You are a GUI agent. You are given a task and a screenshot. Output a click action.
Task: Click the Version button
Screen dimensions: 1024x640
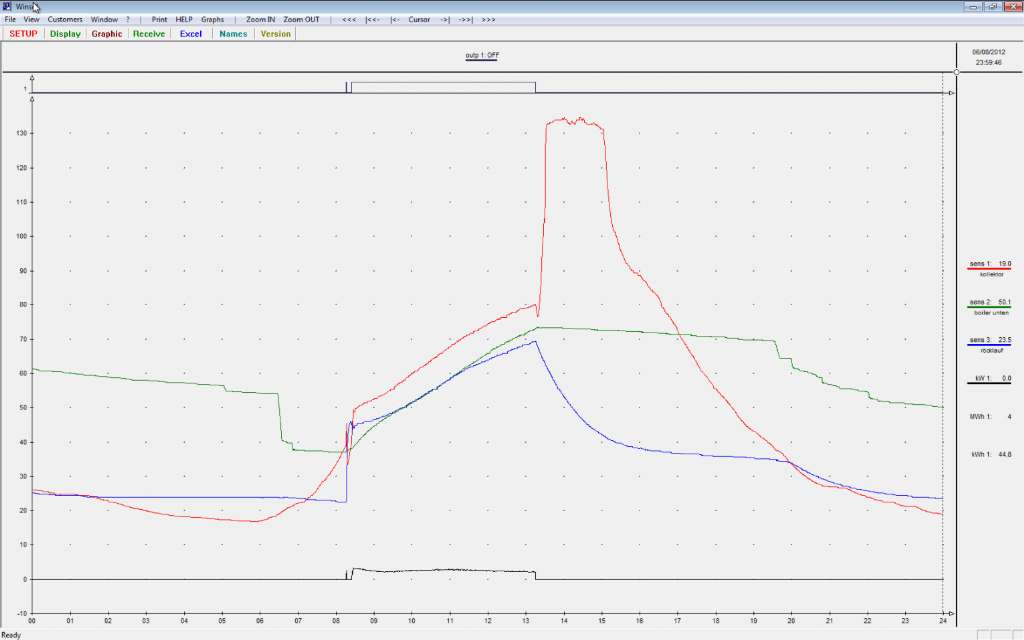pyautogui.click(x=276, y=34)
